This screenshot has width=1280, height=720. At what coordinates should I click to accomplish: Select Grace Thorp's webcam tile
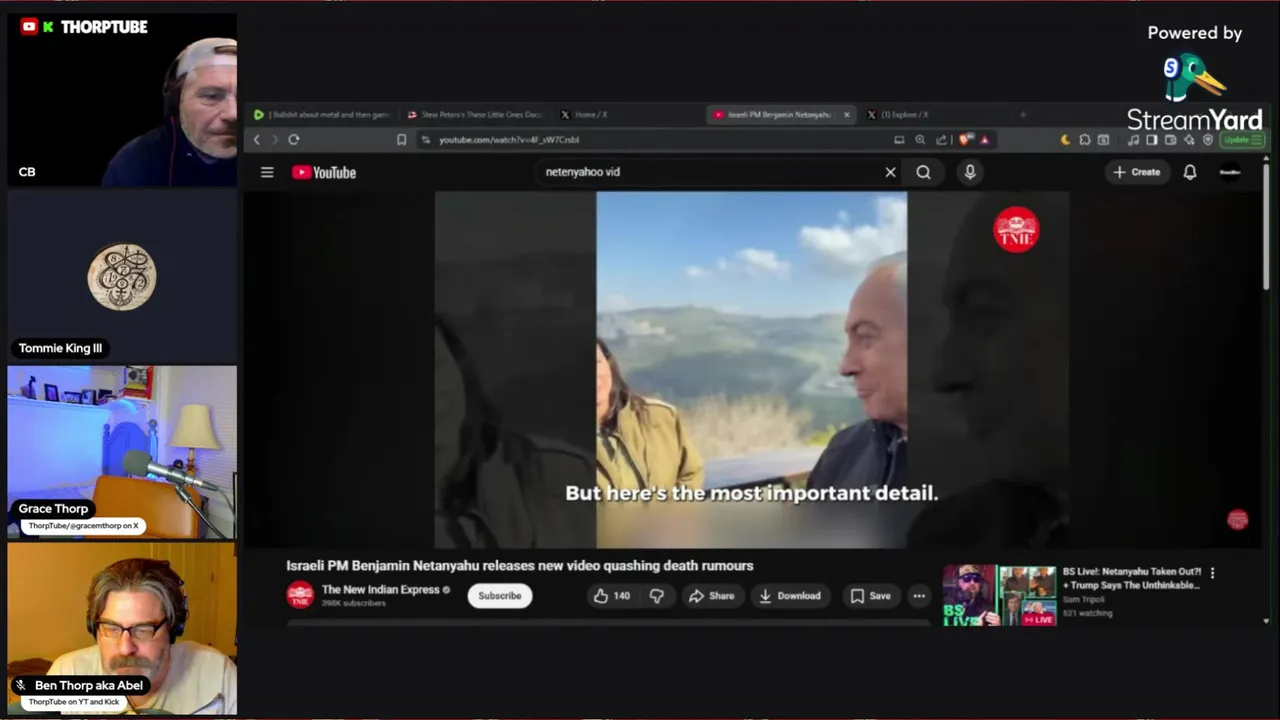122,452
